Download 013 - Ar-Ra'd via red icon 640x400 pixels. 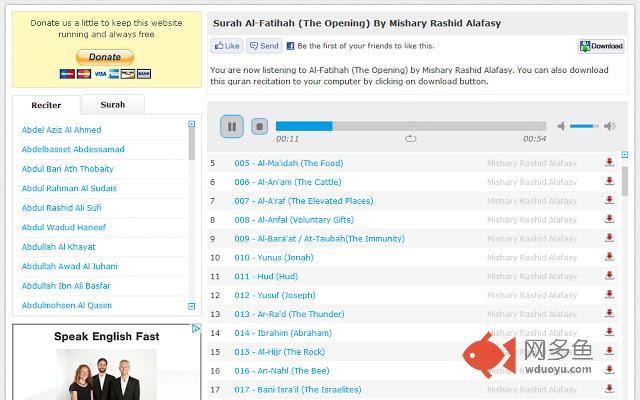coord(609,313)
